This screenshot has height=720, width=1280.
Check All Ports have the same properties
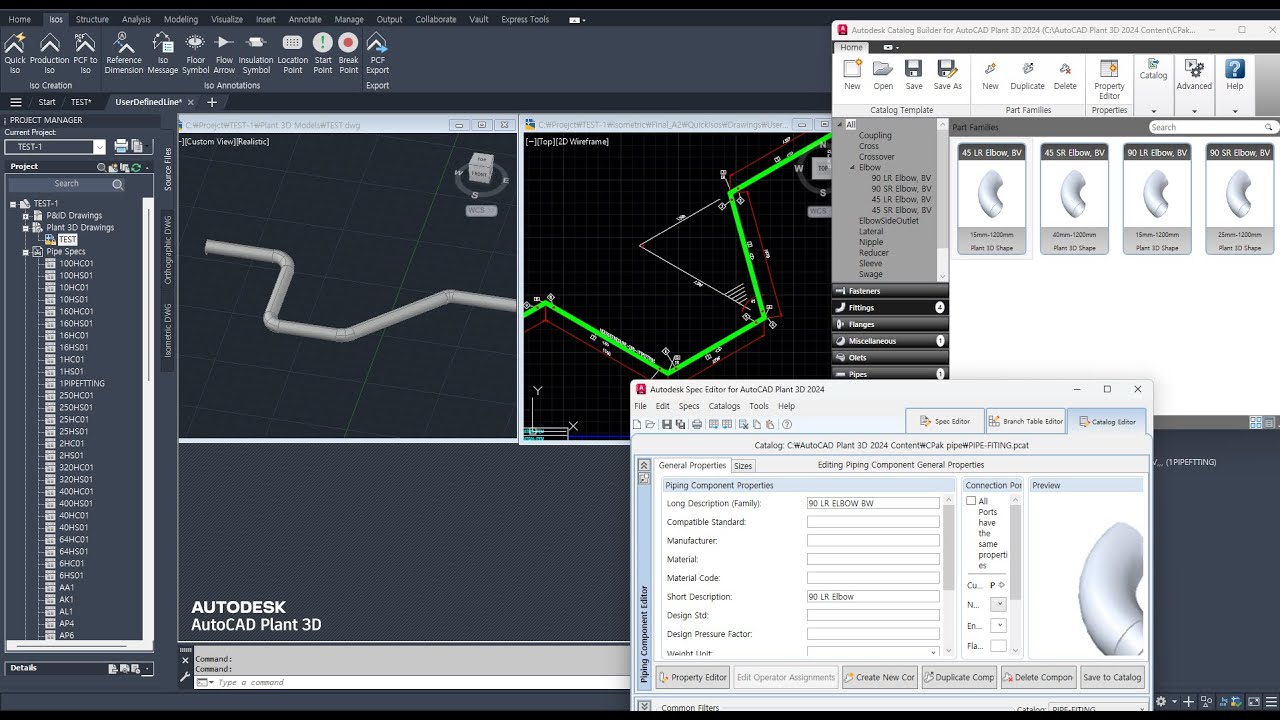click(x=971, y=501)
